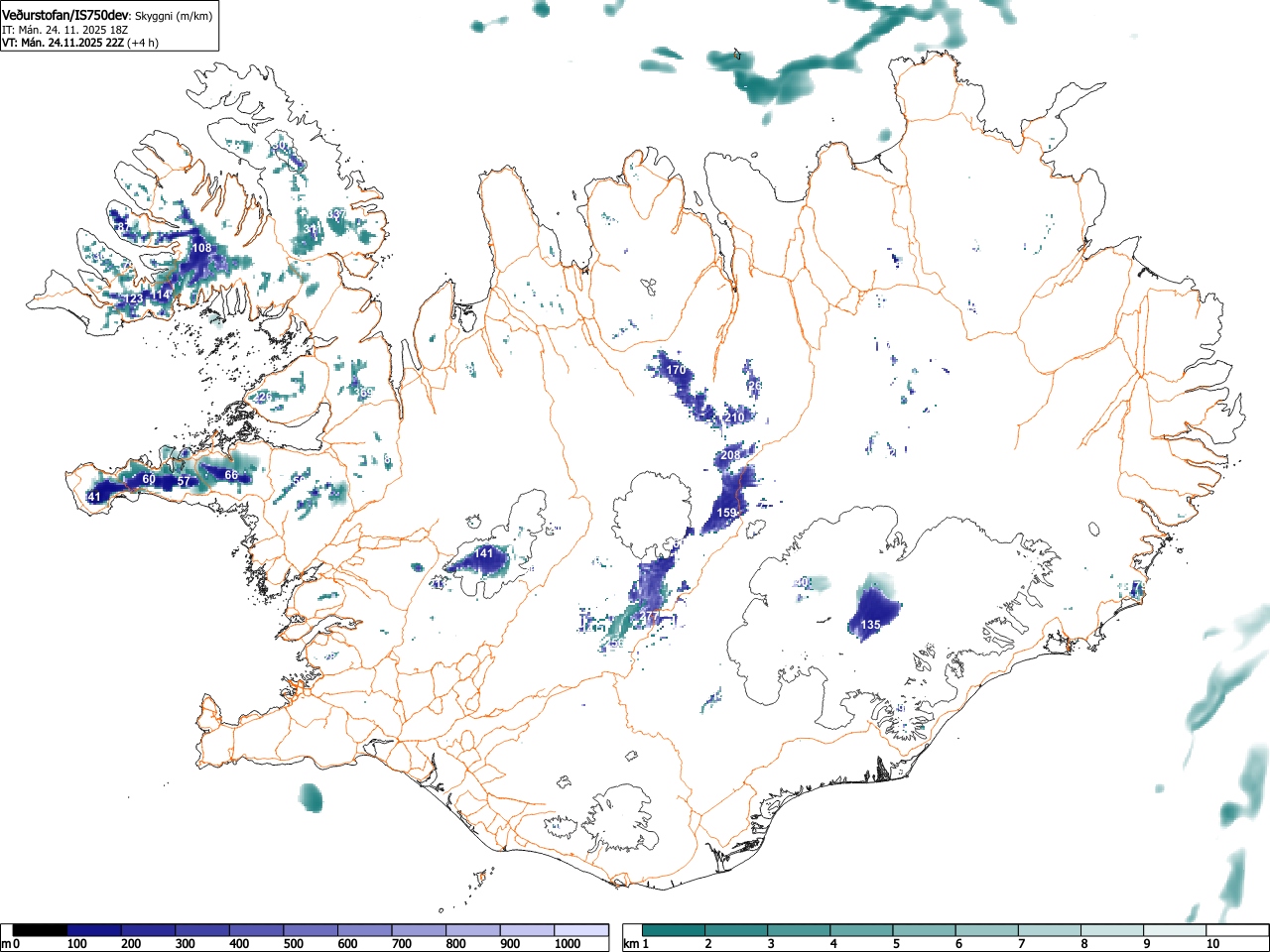
Task: Click the visibility value 66 on Snæfellsnes
Action: (231, 475)
